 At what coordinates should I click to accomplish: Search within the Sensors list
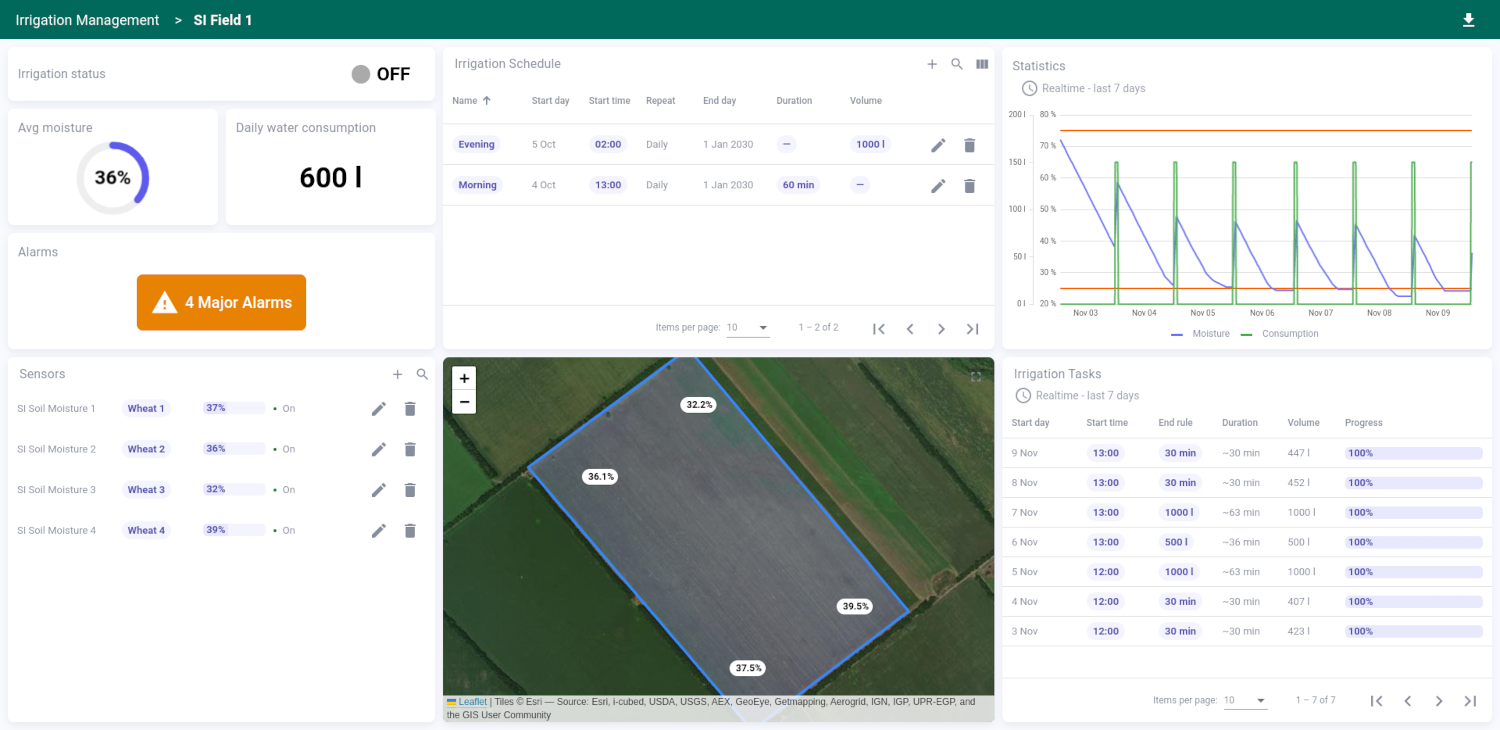click(422, 374)
